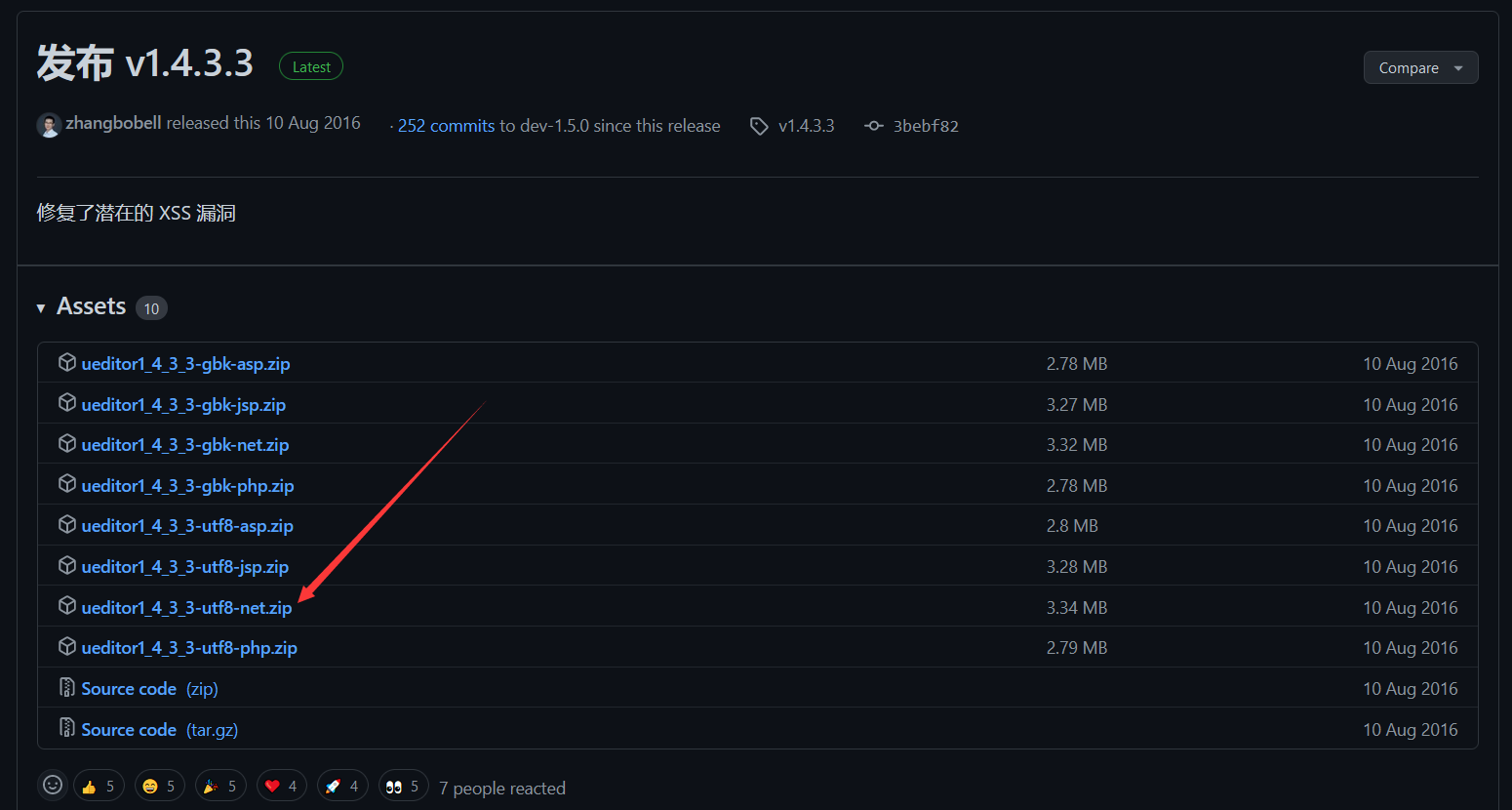Screen dimensions: 1512x810
Task: Click the tag icon next to v1.4.3.3
Action: point(759,126)
